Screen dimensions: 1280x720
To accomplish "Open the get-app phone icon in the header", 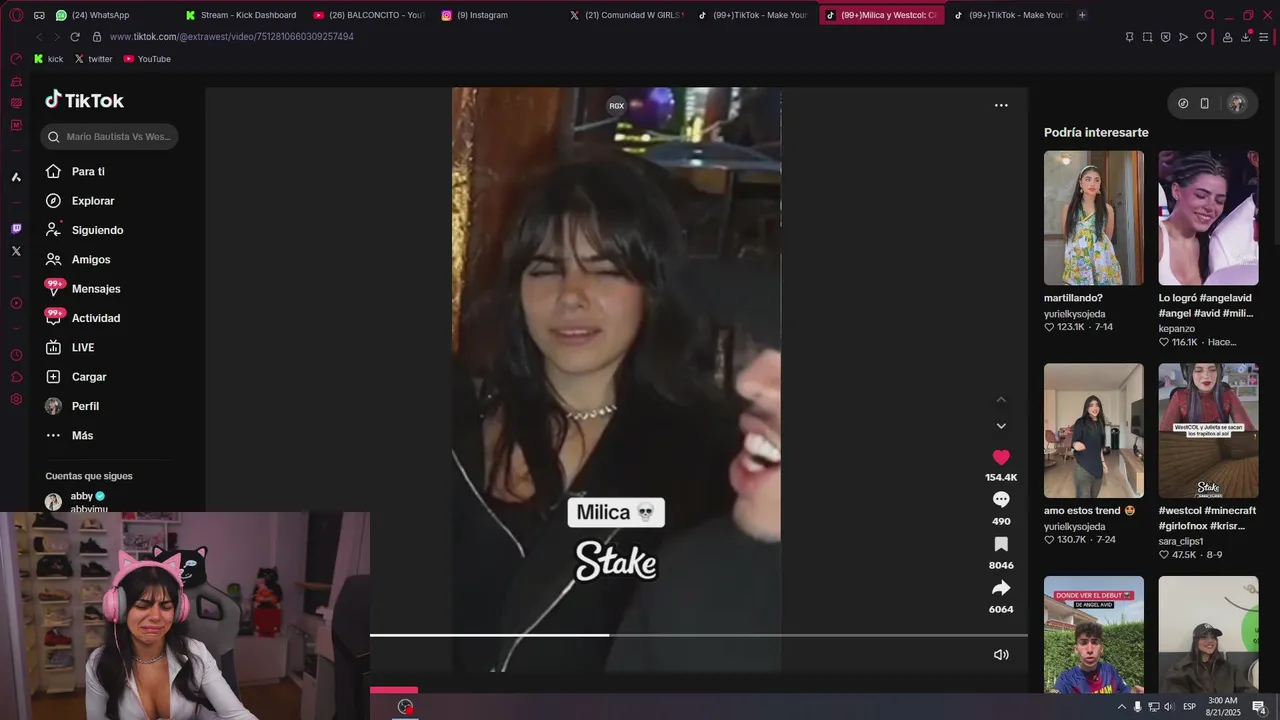I will tap(1204, 103).
